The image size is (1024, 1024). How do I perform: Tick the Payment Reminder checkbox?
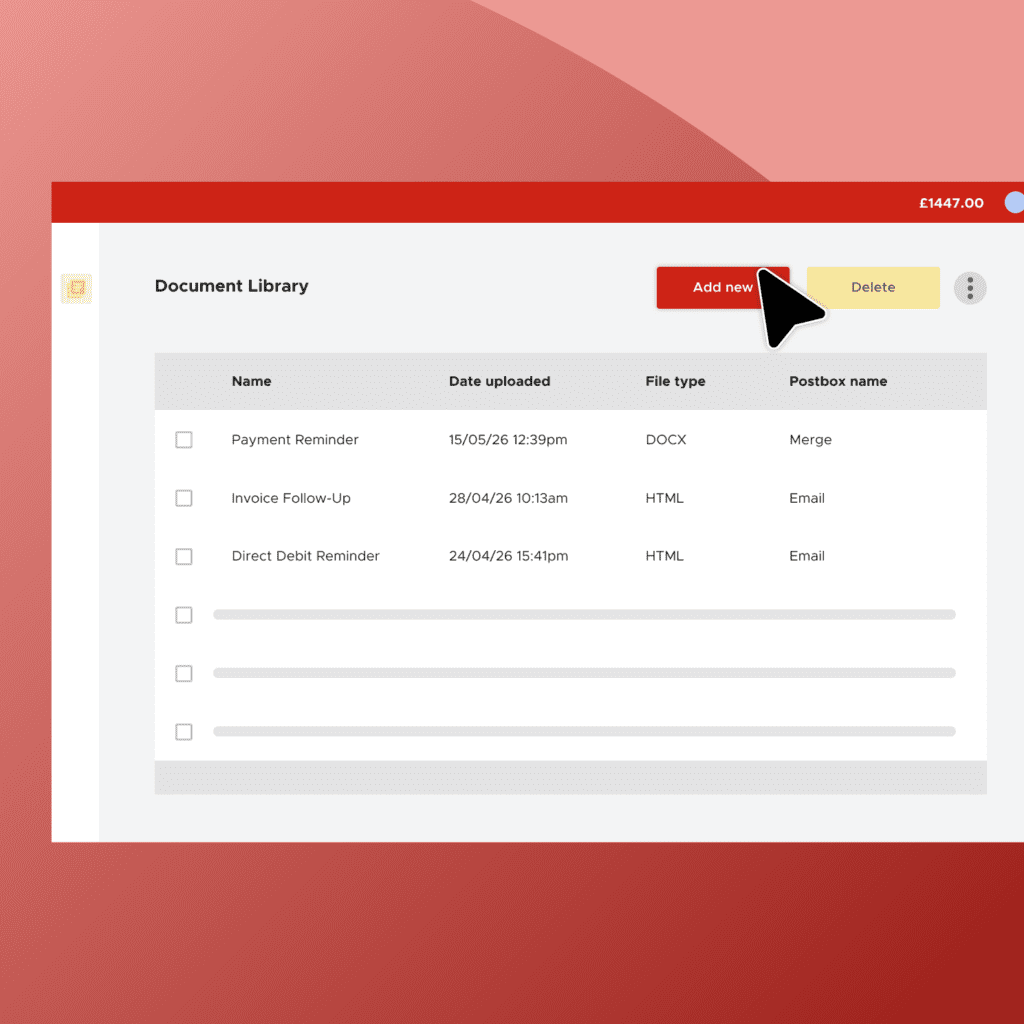click(x=184, y=440)
